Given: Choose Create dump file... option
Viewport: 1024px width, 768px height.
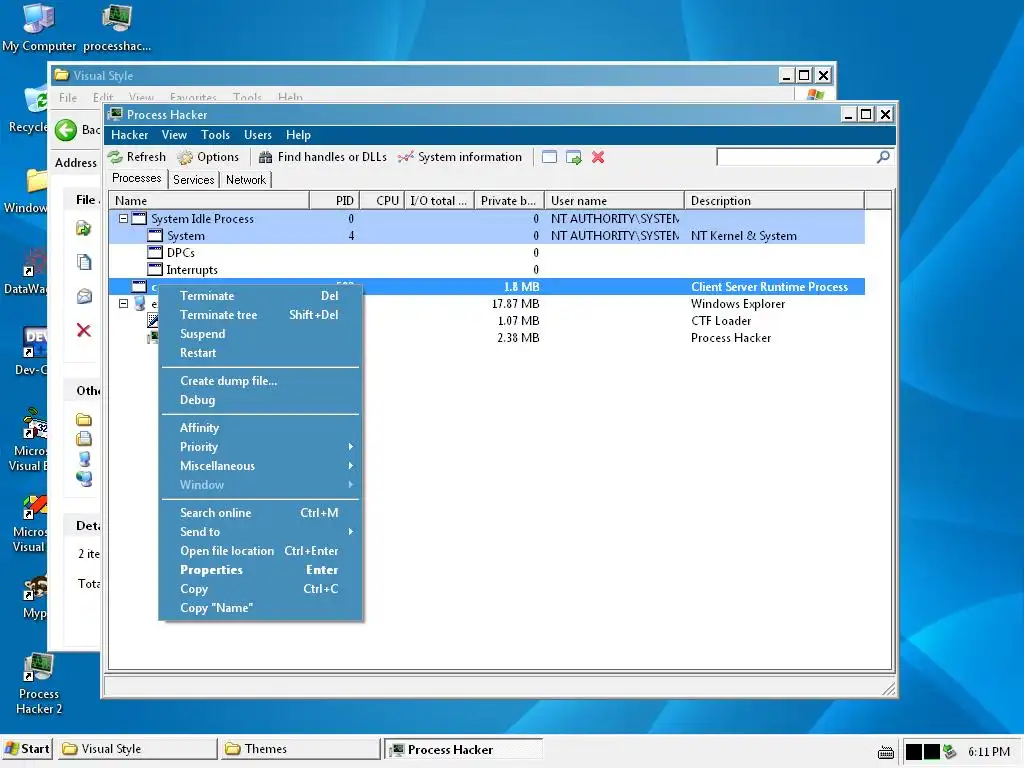Looking at the screenshot, I should tap(260, 381).
